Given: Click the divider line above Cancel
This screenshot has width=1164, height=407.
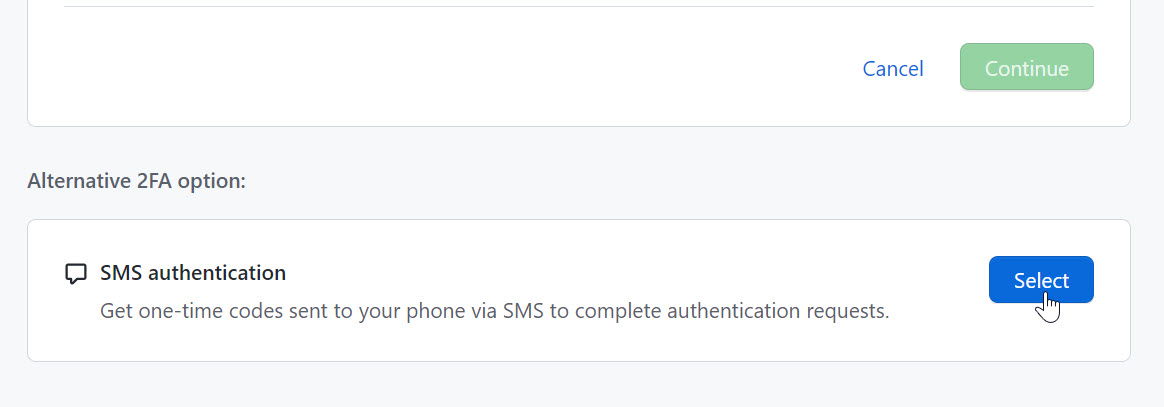Looking at the screenshot, I should pos(578,7).
